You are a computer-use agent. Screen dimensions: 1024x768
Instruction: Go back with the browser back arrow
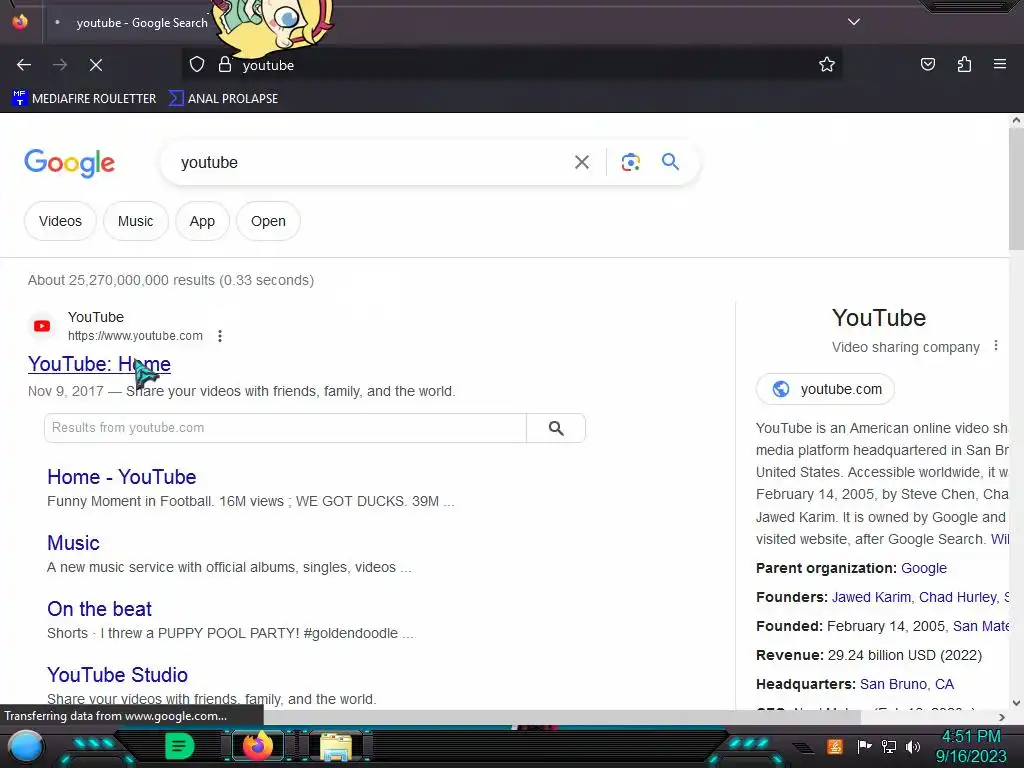pyautogui.click(x=24, y=65)
